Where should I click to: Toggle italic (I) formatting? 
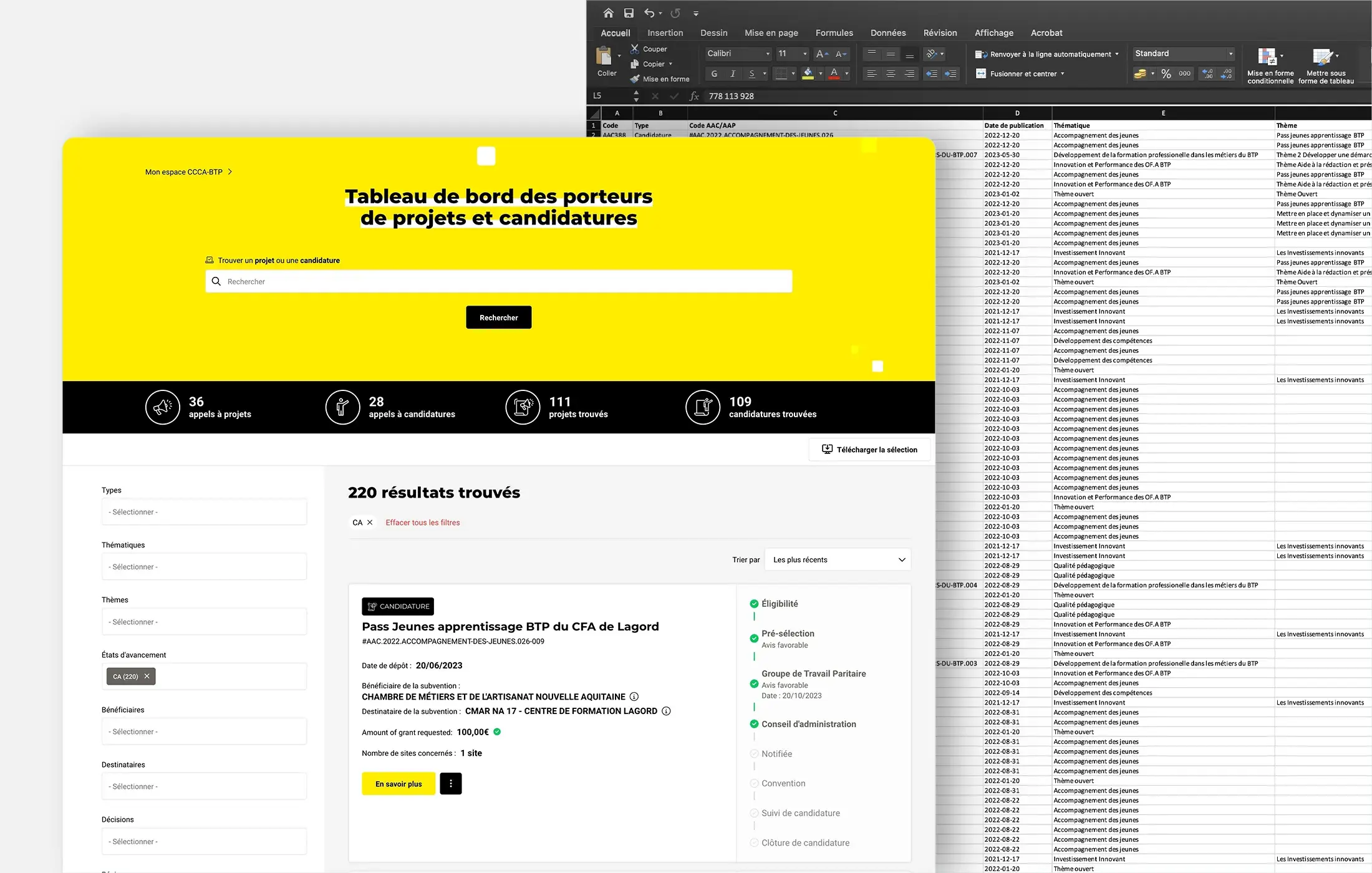(x=733, y=74)
